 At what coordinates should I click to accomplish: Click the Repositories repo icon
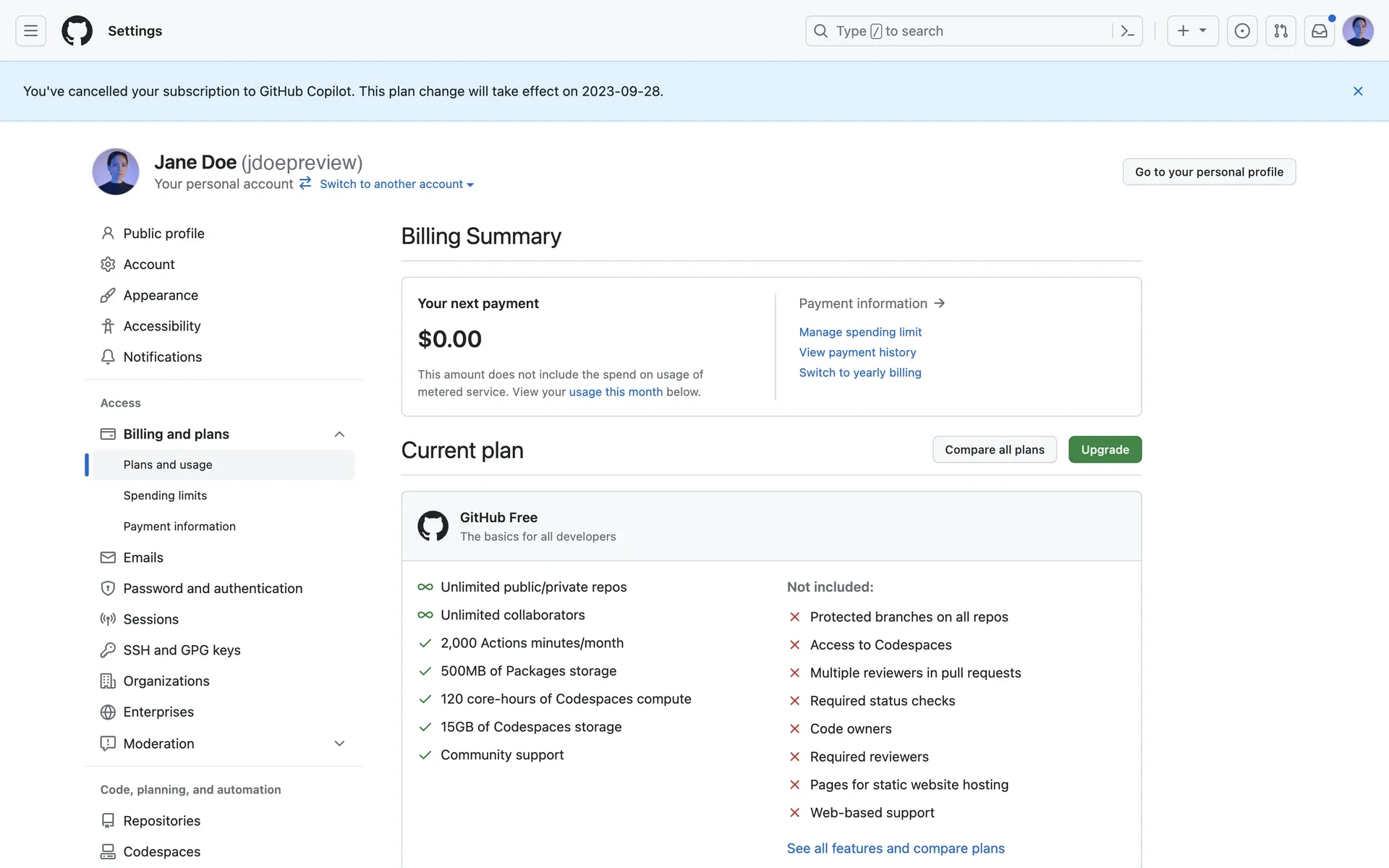(x=108, y=821)
